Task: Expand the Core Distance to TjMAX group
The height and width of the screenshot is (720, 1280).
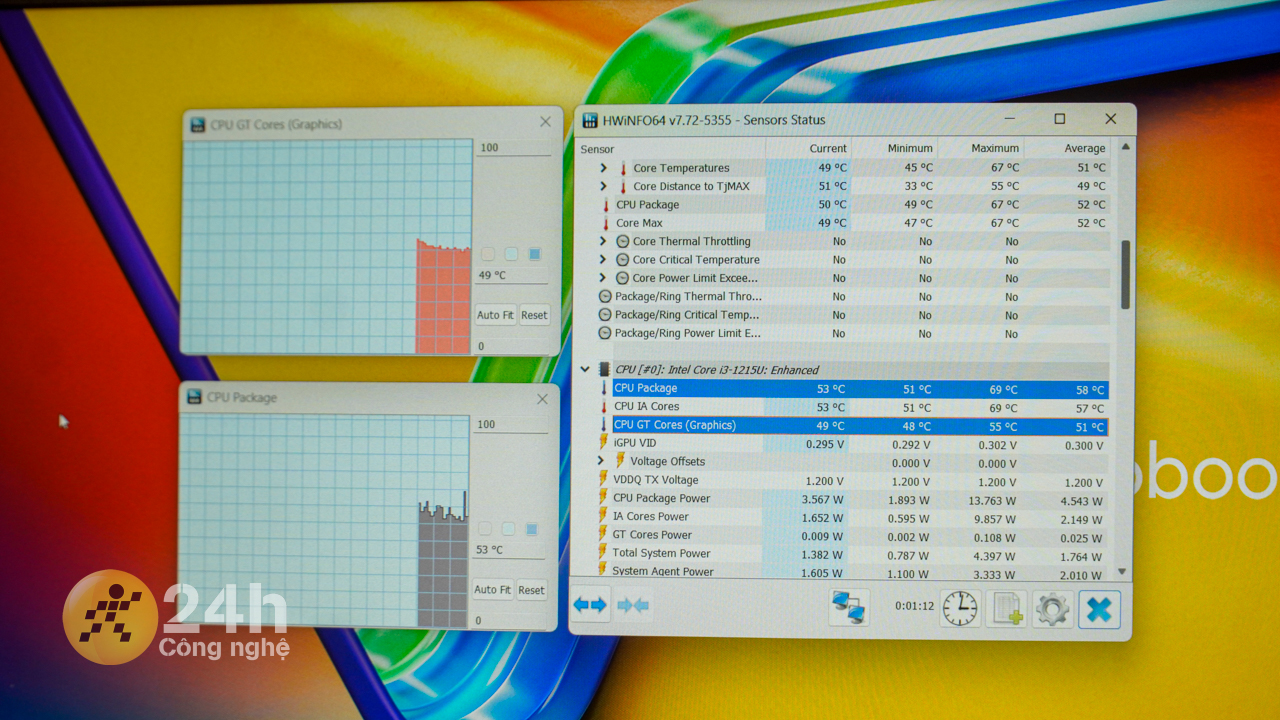Action: pyautogui.click(x=603, y=186)
